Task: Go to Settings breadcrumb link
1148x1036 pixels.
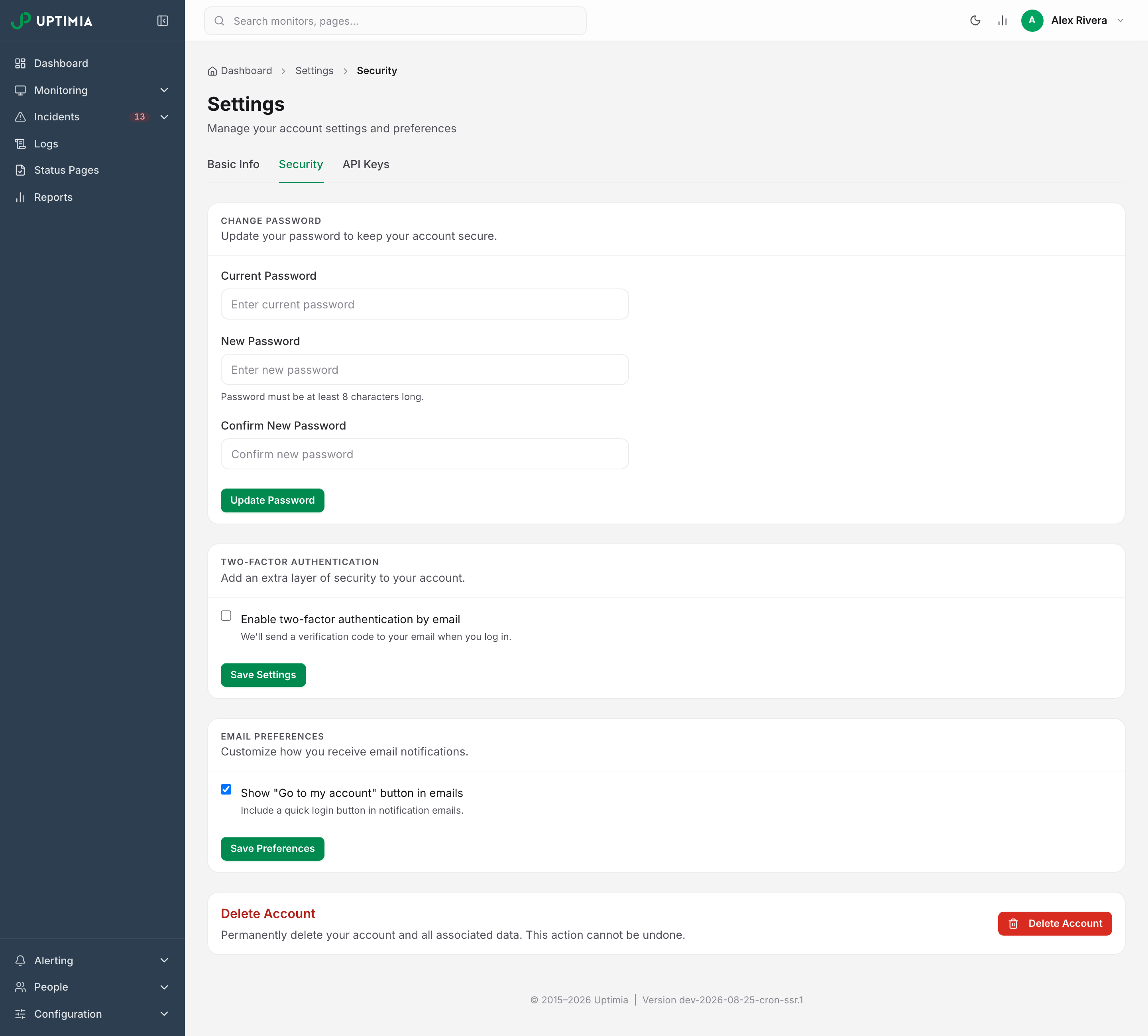Action: [x=315, y=71]
